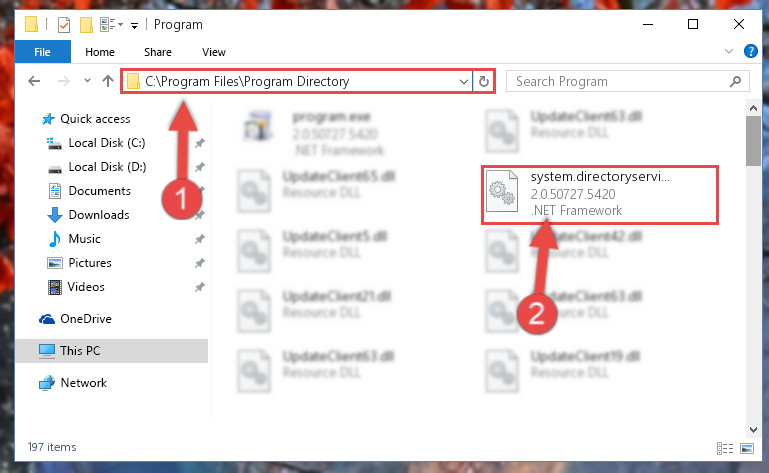Switch to details view in status bar
This screenshot has width=769, height=473.
click(724, 448)
